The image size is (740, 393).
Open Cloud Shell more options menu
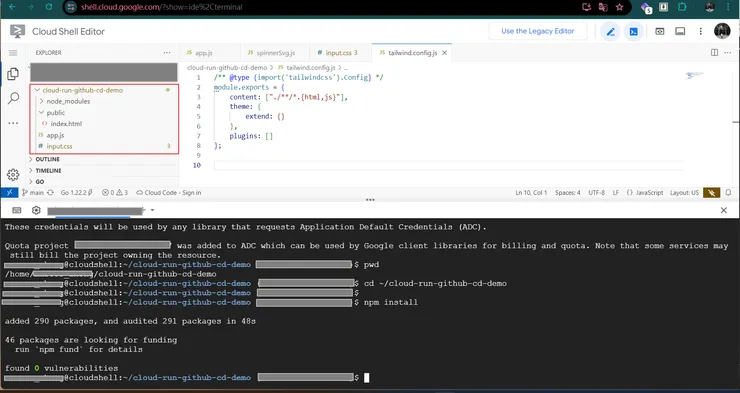(x=701, y=32)
